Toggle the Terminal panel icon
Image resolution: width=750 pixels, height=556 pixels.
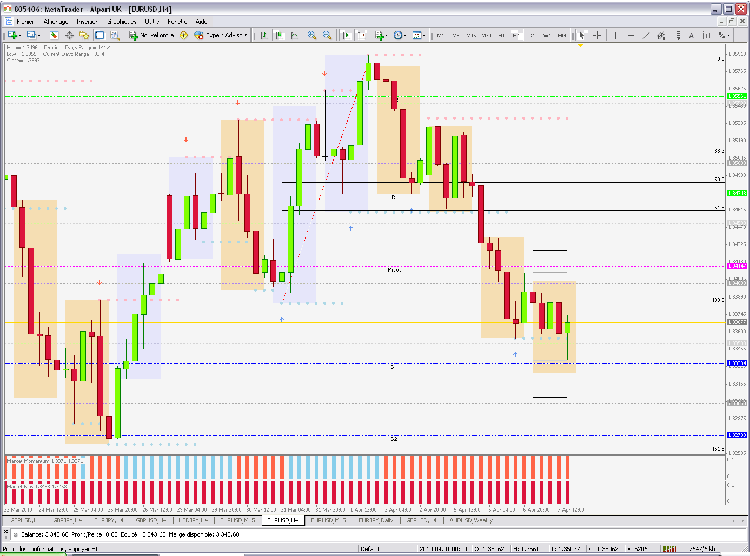tap(99, 35)
